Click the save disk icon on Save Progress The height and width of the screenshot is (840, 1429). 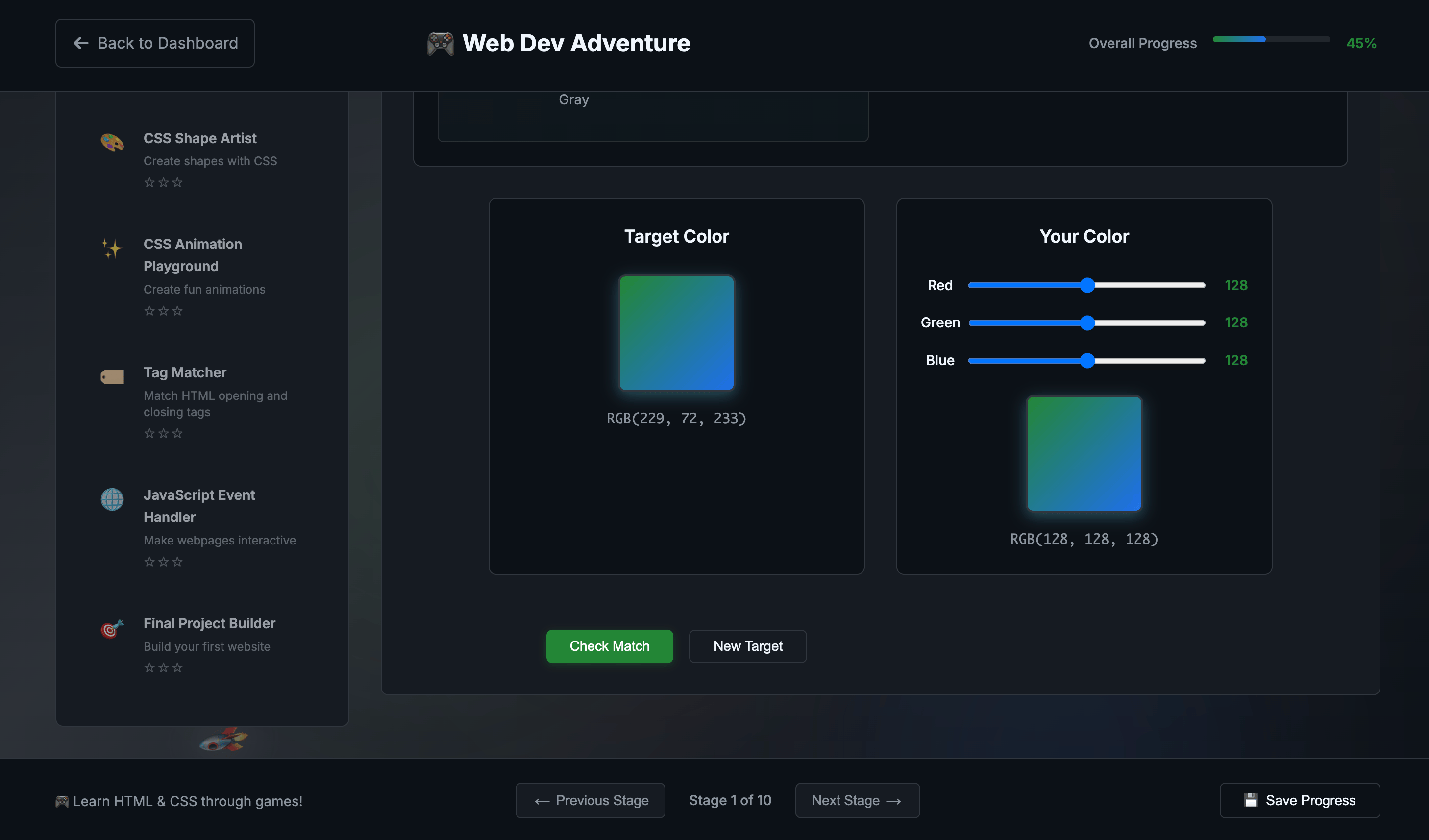(x=1251, y=800)
